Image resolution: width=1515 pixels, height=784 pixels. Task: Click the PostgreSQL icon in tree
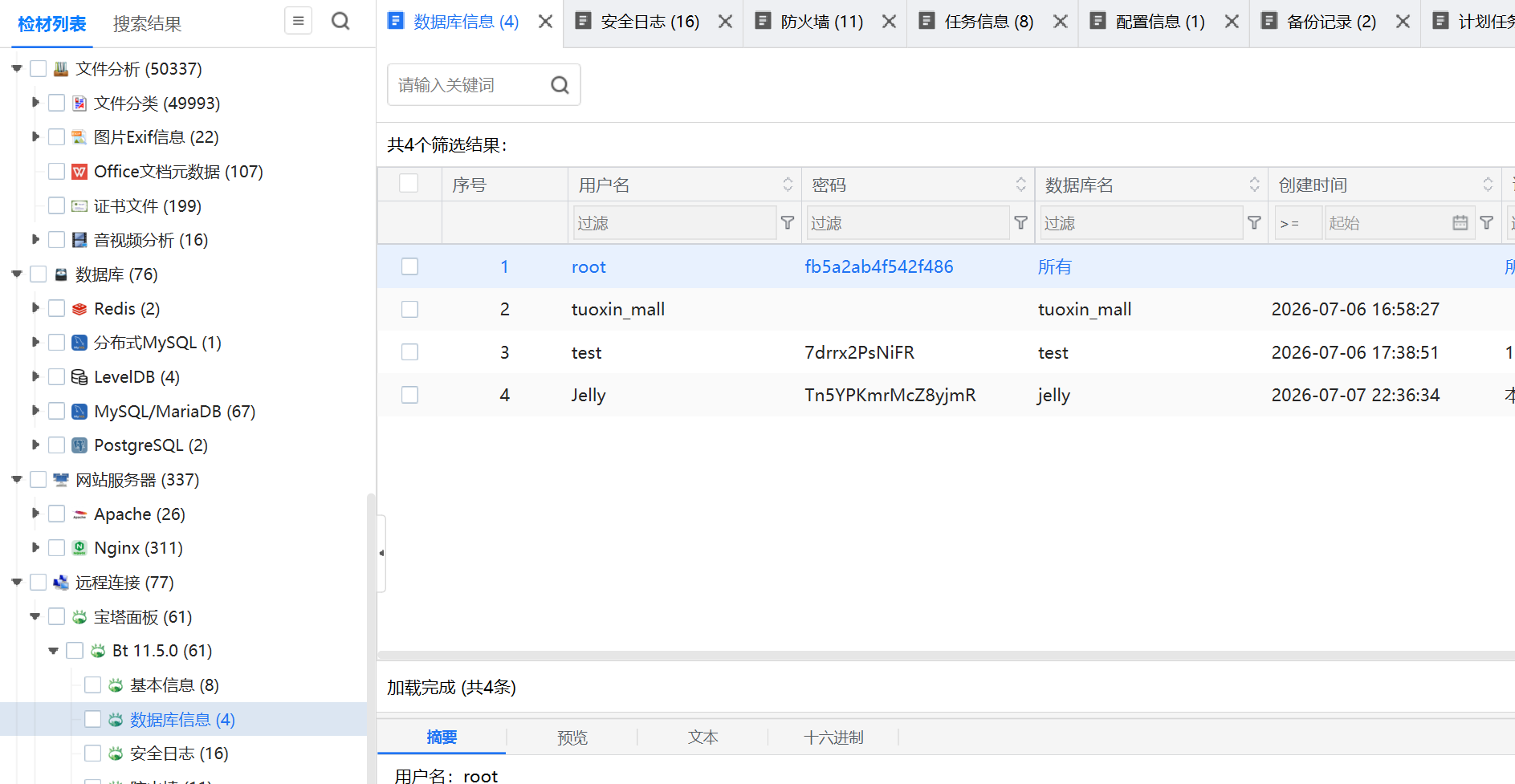coord(79,445)
